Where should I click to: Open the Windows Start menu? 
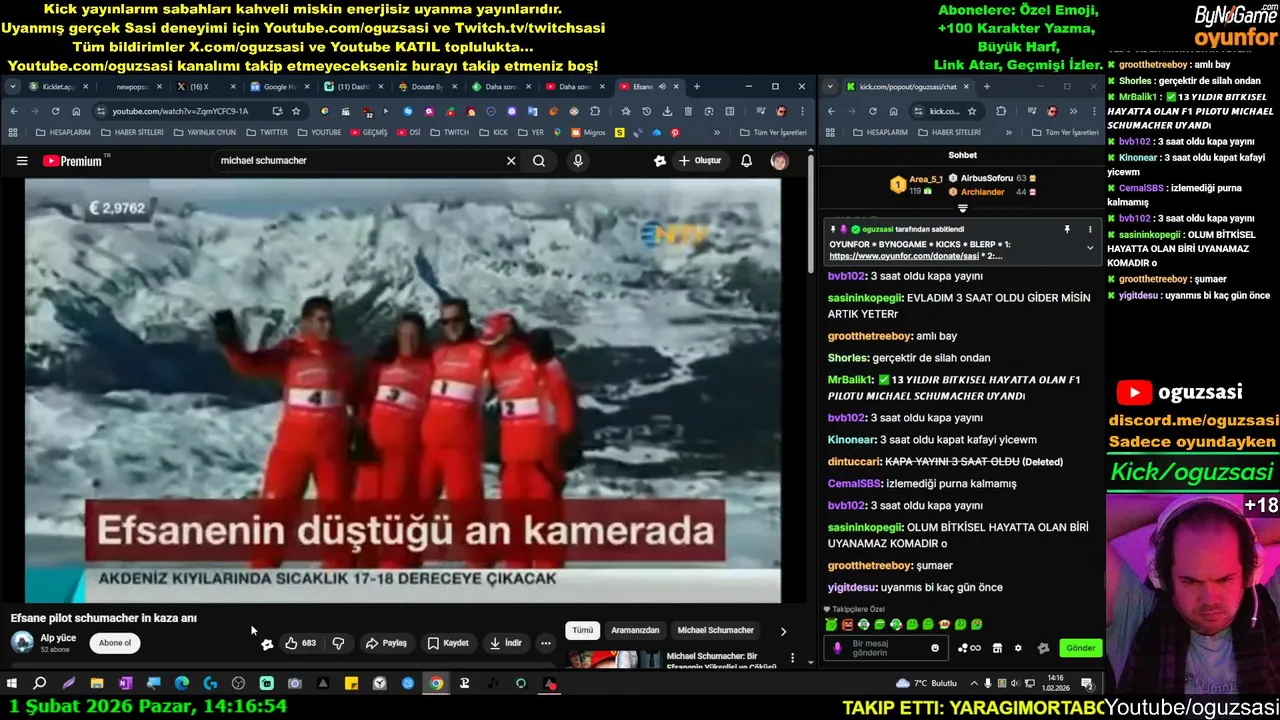12,684
